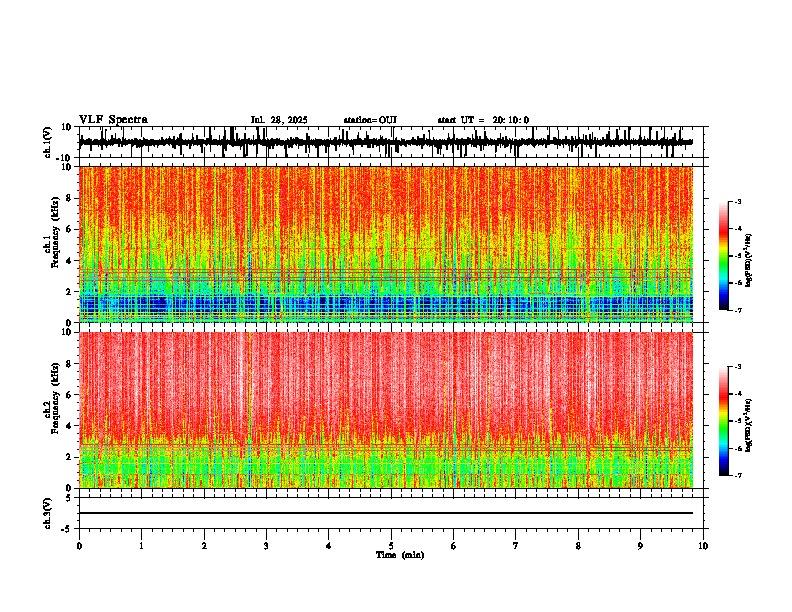Screen dimensions: 792x612
Task: Click the 'ch.1(V)' axis label
Action: [48, 142]
